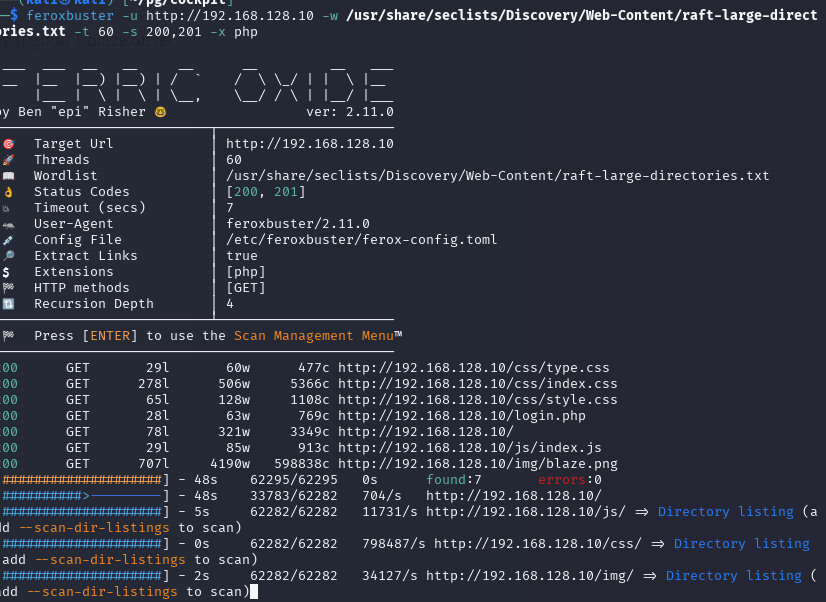Click the HTTP methods value [GET]
This screenshot has width=826, height=602.
(x=246, y=288)
